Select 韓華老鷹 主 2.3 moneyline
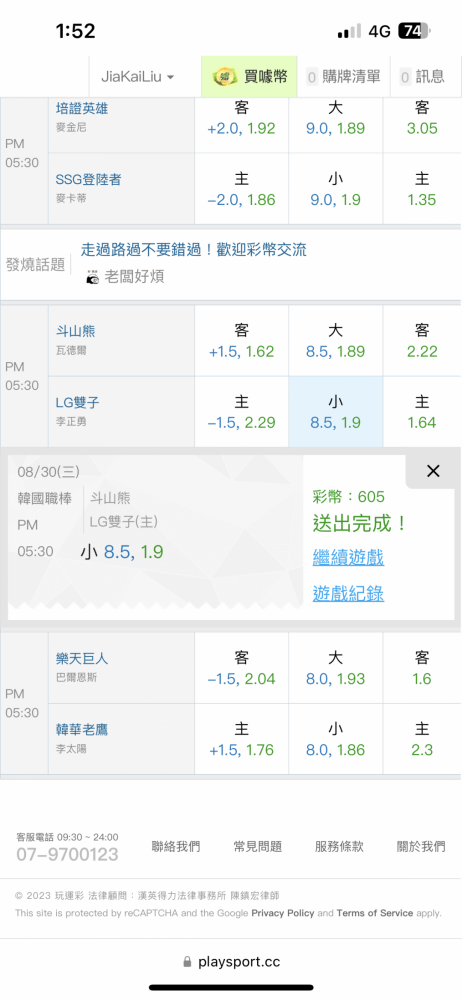 pyautogui.click(x=422, y=739)
